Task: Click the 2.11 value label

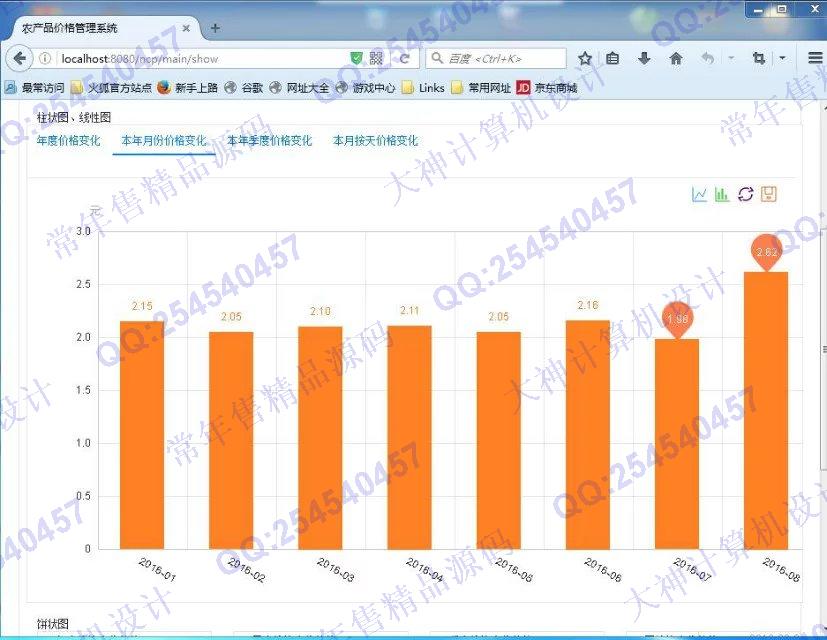Action: click(x=409, y=310)
